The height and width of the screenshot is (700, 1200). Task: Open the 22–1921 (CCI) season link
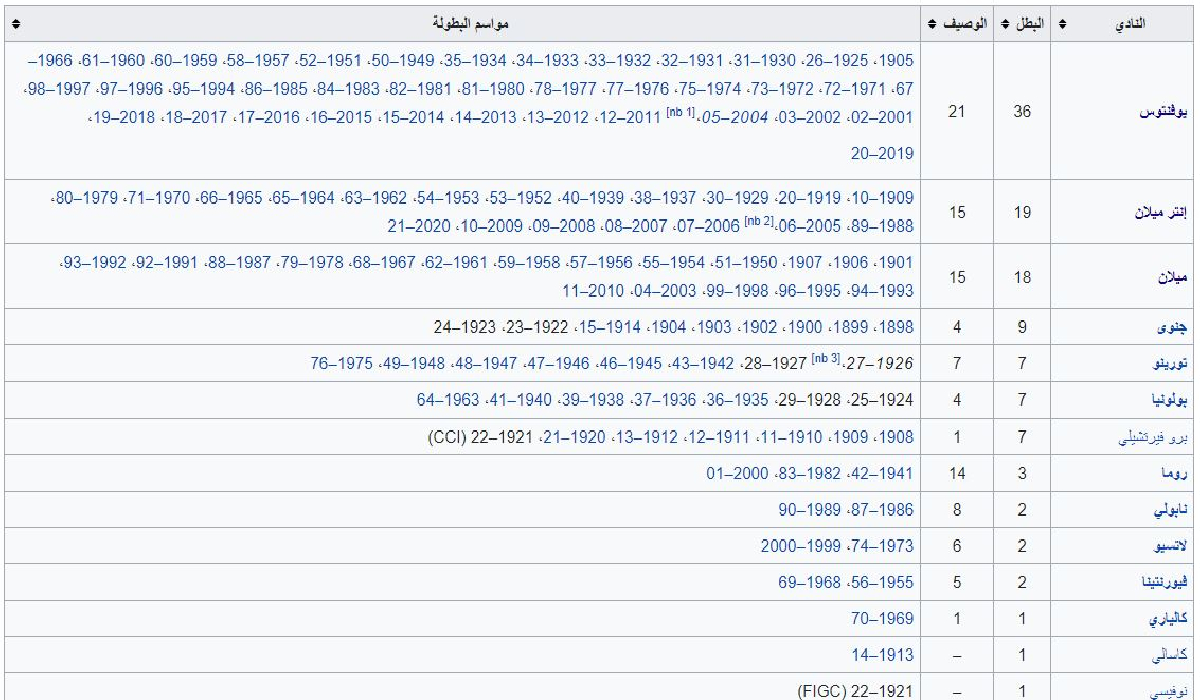480,437
